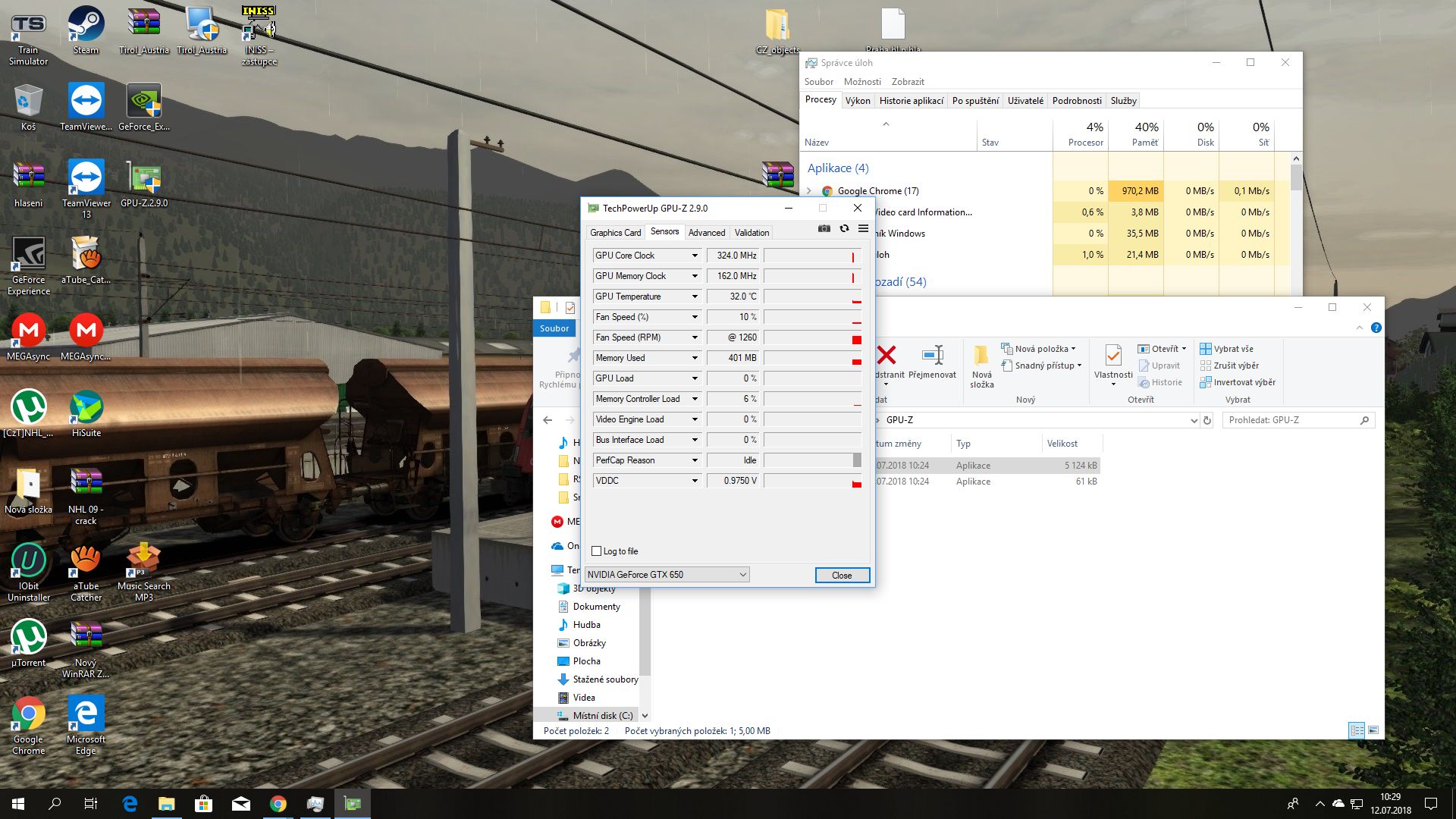
Task: Select the TeamViewer 13 desktop icon
Action: pos(86,189)
